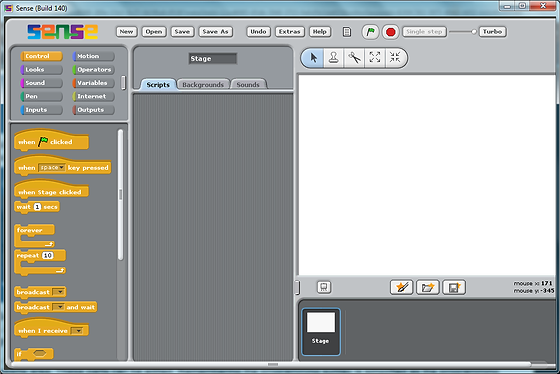
Task: Choose new sprite from file folder icon
Action: click(x=428, y=287)
